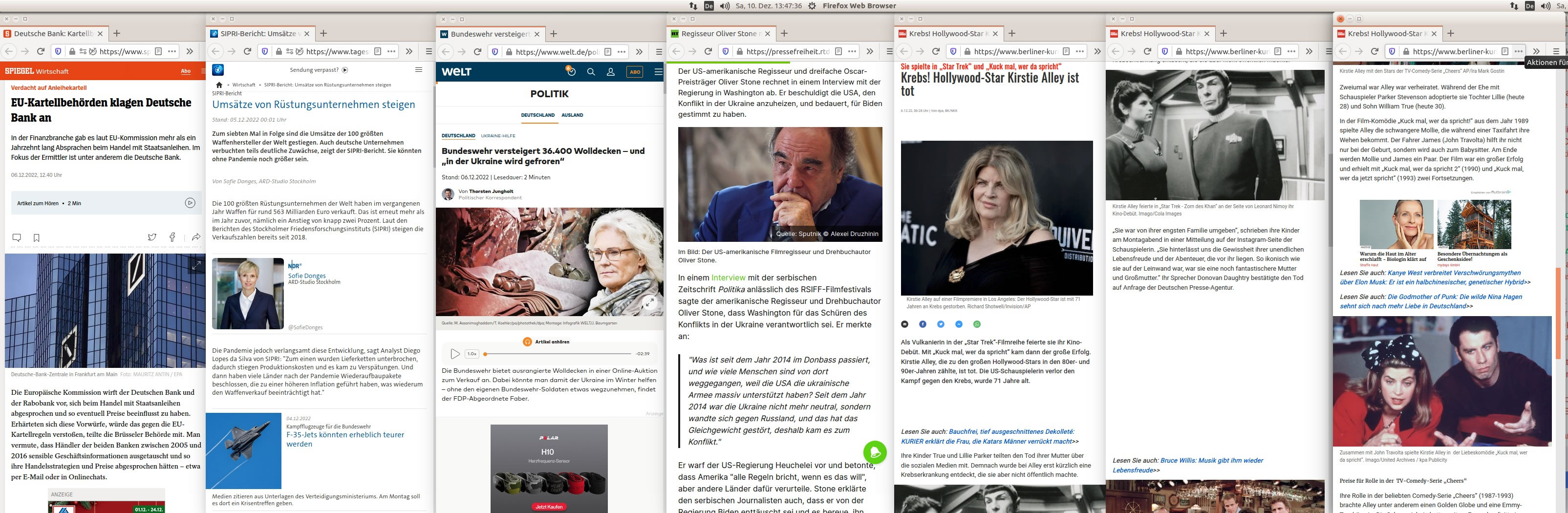Click the home icon in tagesschau breadcrumb
The width and height of the screenshot is (1568, 513).
219,85
